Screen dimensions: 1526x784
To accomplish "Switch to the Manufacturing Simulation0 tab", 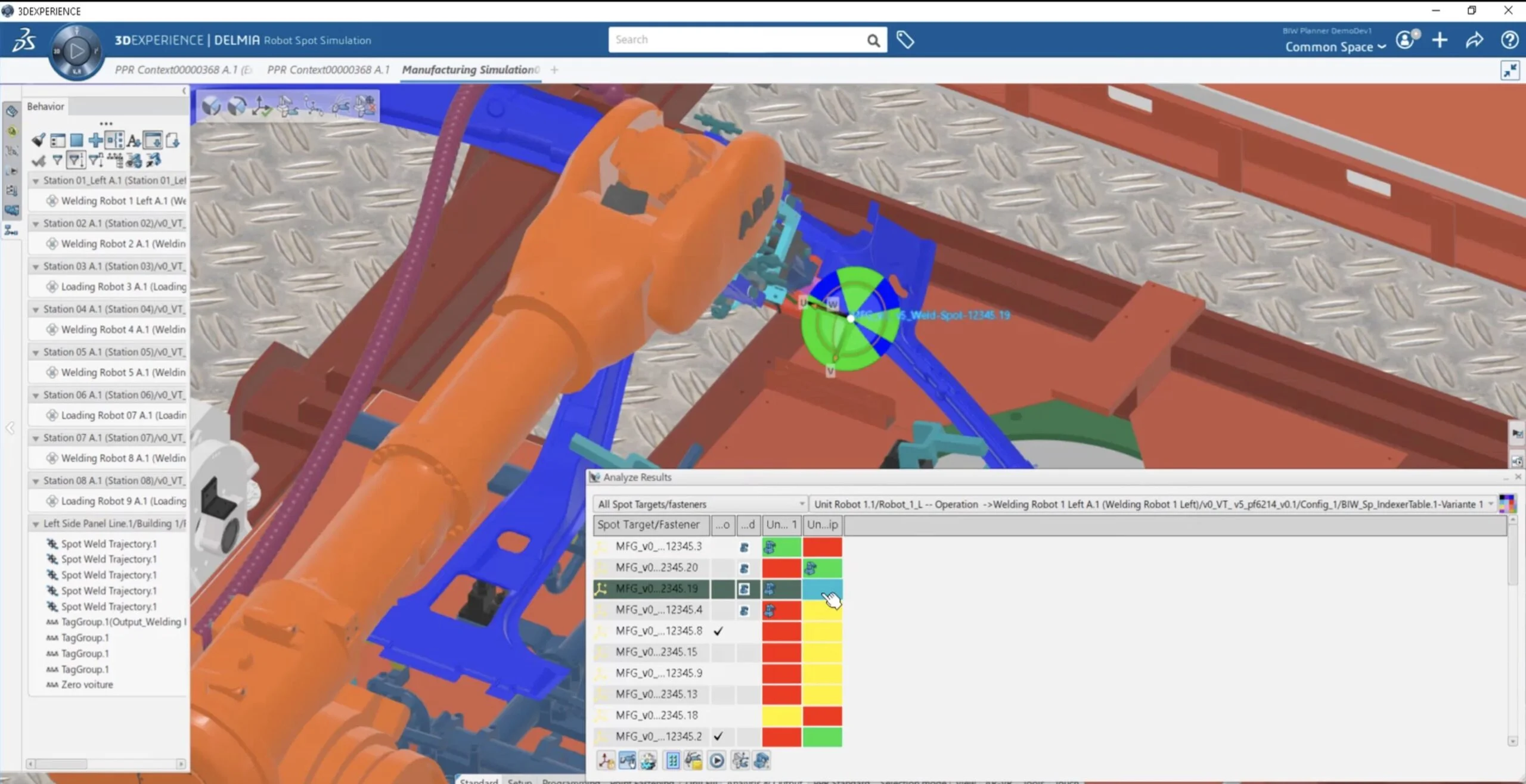I will (x=470, y=70).
